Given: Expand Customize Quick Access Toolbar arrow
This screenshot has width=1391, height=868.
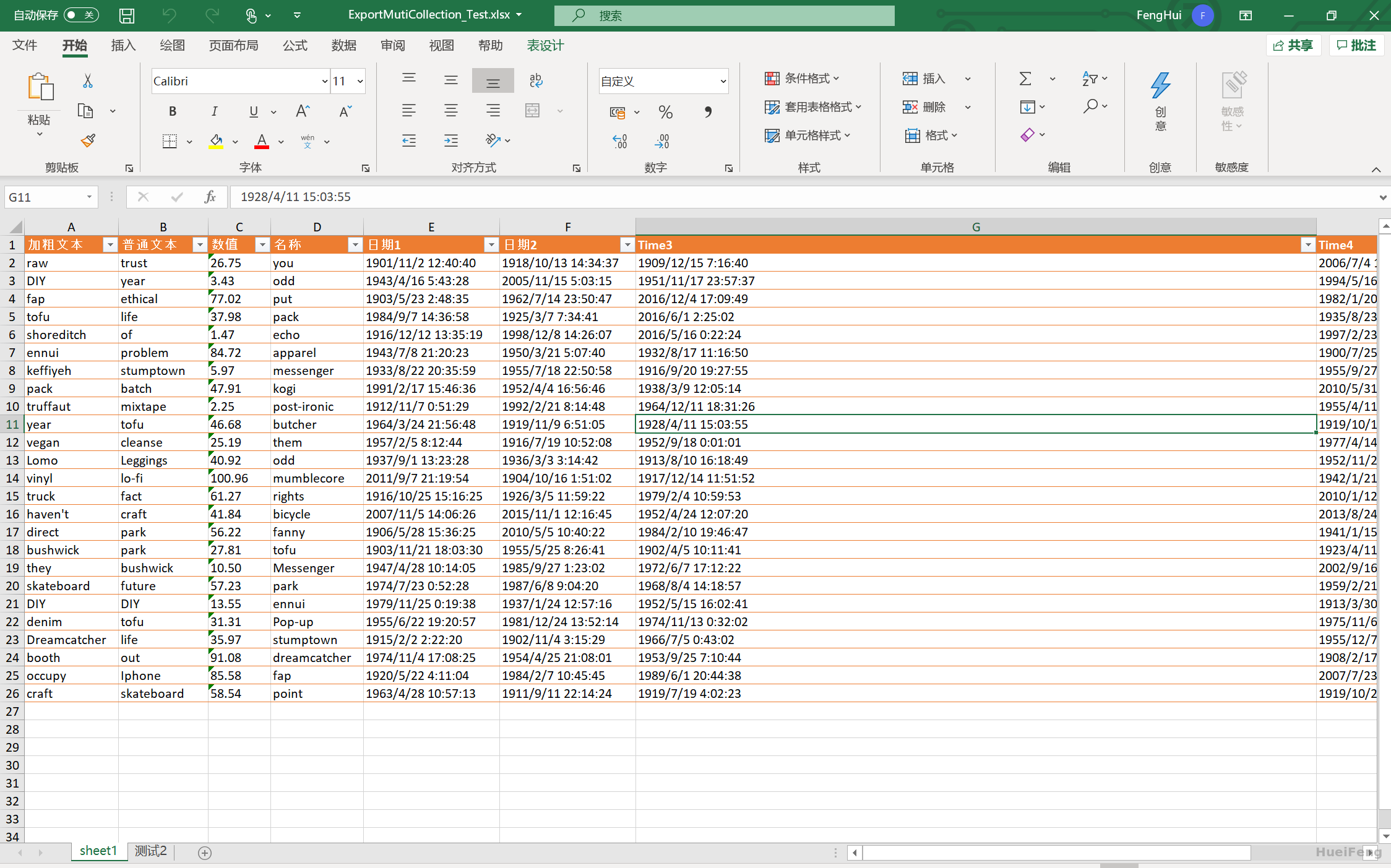Looking at the screenshot, I should coord(297,15).
